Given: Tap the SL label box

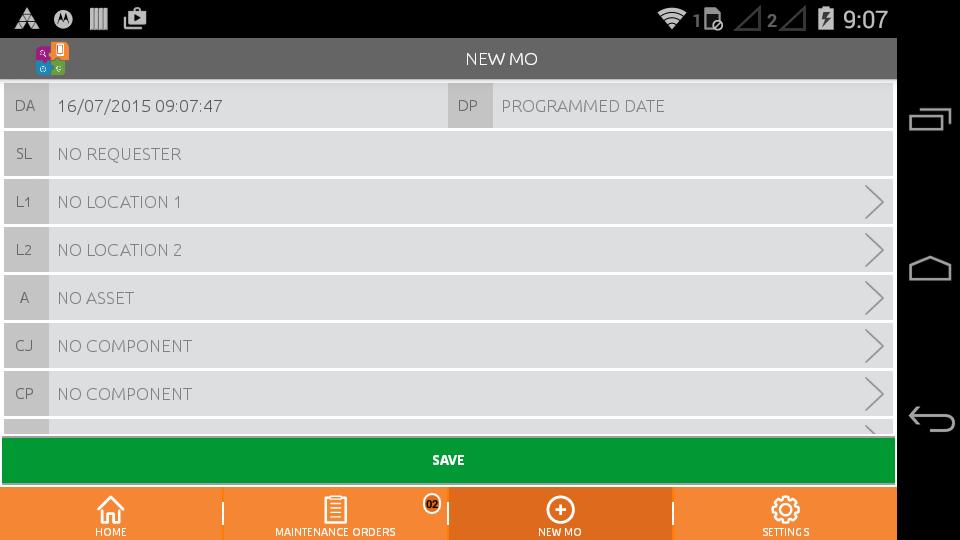Looking at the screenshot, I should pos(26,154).
